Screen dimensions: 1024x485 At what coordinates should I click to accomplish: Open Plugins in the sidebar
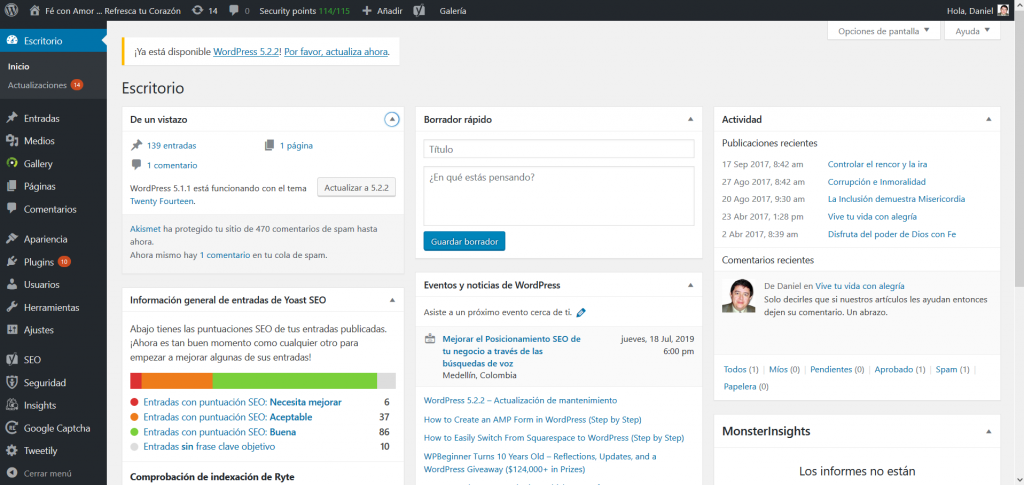click(x=38, y=262)
